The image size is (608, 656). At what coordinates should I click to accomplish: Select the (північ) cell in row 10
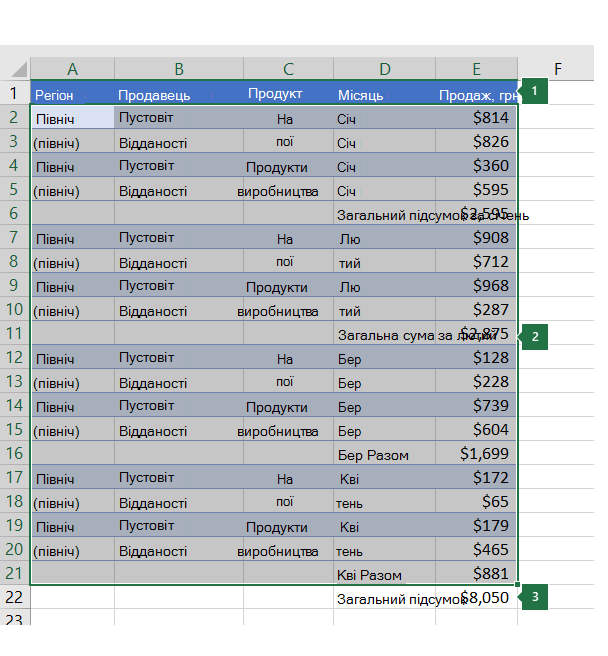point(72,309)
